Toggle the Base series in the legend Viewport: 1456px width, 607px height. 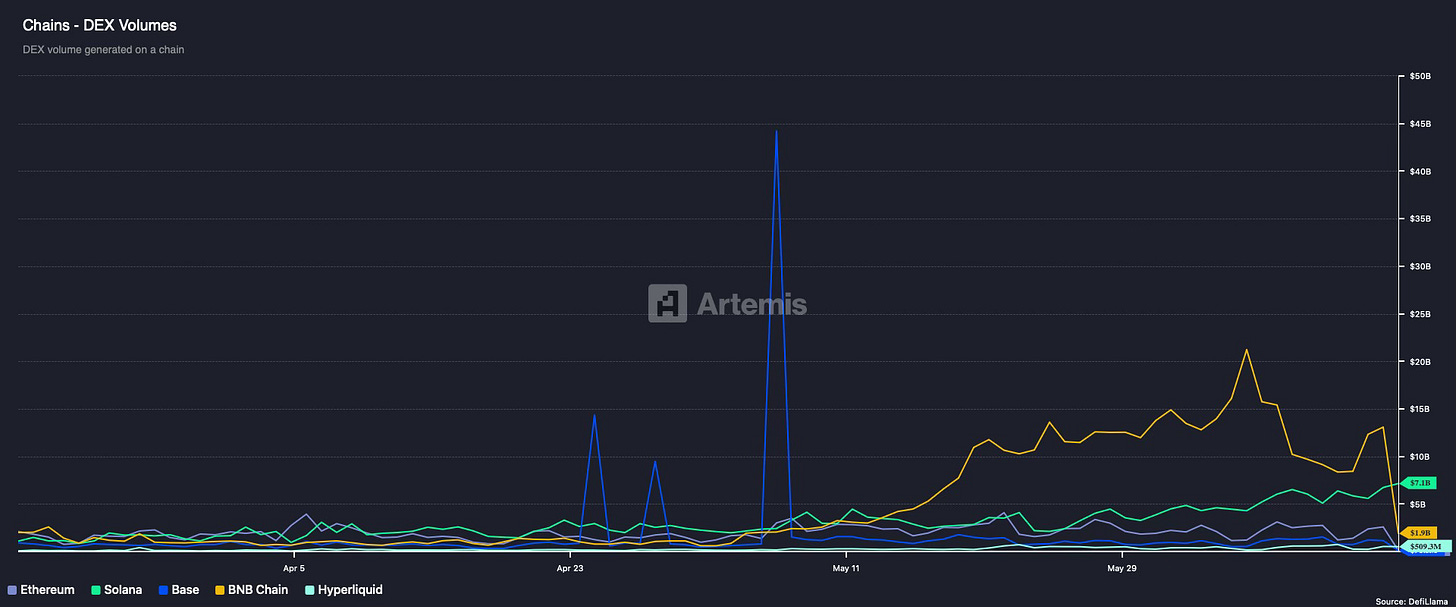[x=178, y=590]
